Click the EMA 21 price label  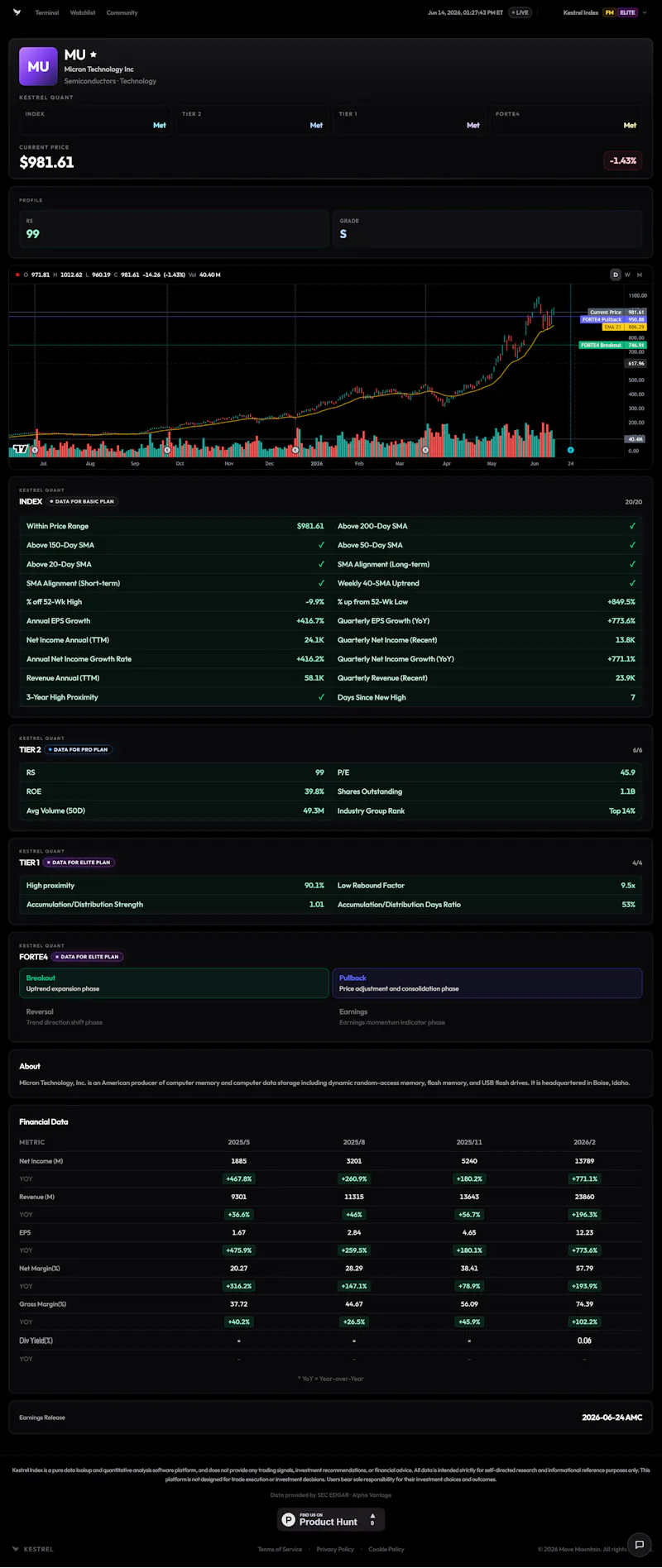pos(624,327)
